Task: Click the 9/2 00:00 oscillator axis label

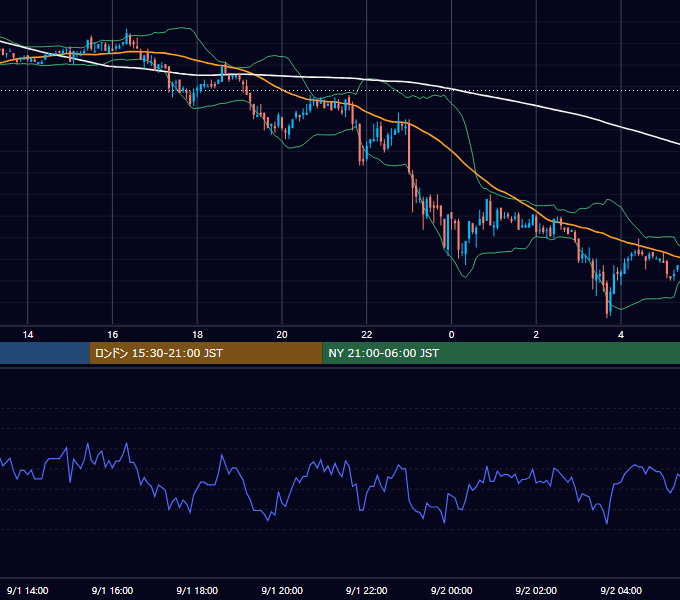Action: [x=451, y=590]
